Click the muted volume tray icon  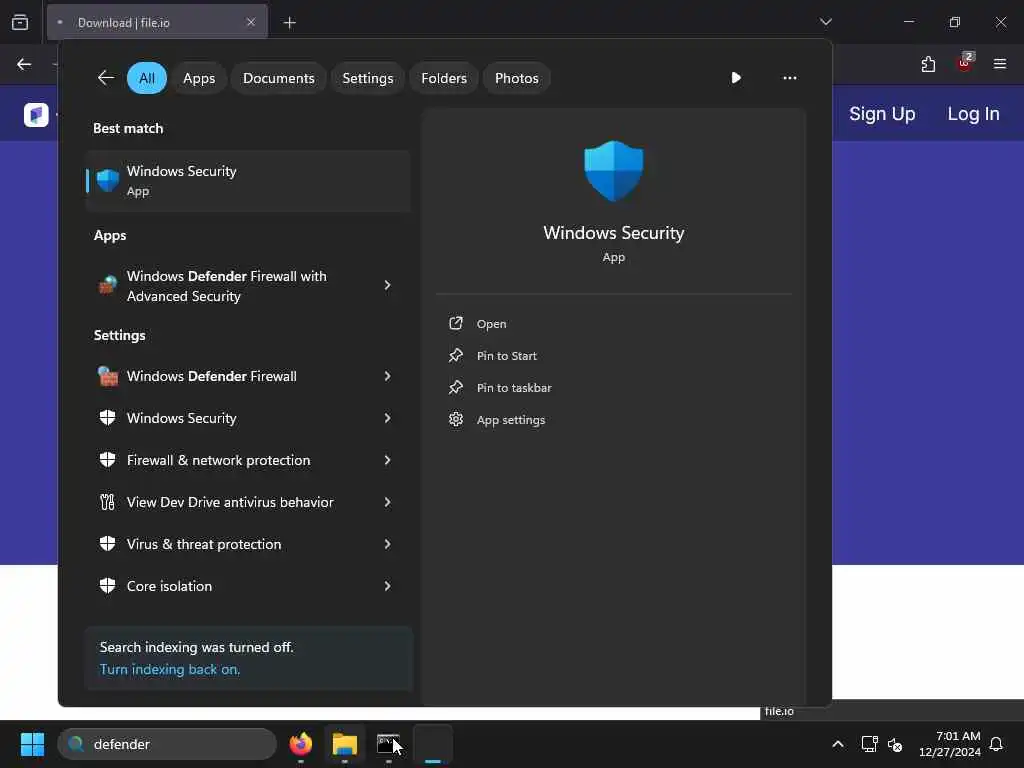[895, 744]
